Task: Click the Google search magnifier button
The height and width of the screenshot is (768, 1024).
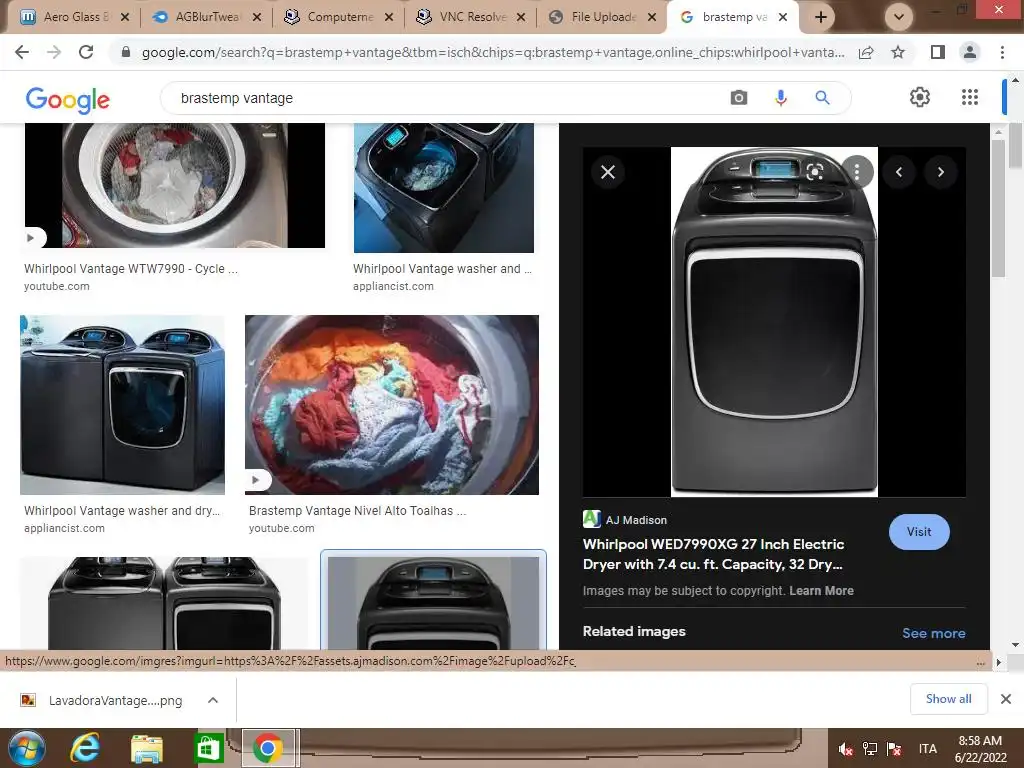Action: (822, 98)
